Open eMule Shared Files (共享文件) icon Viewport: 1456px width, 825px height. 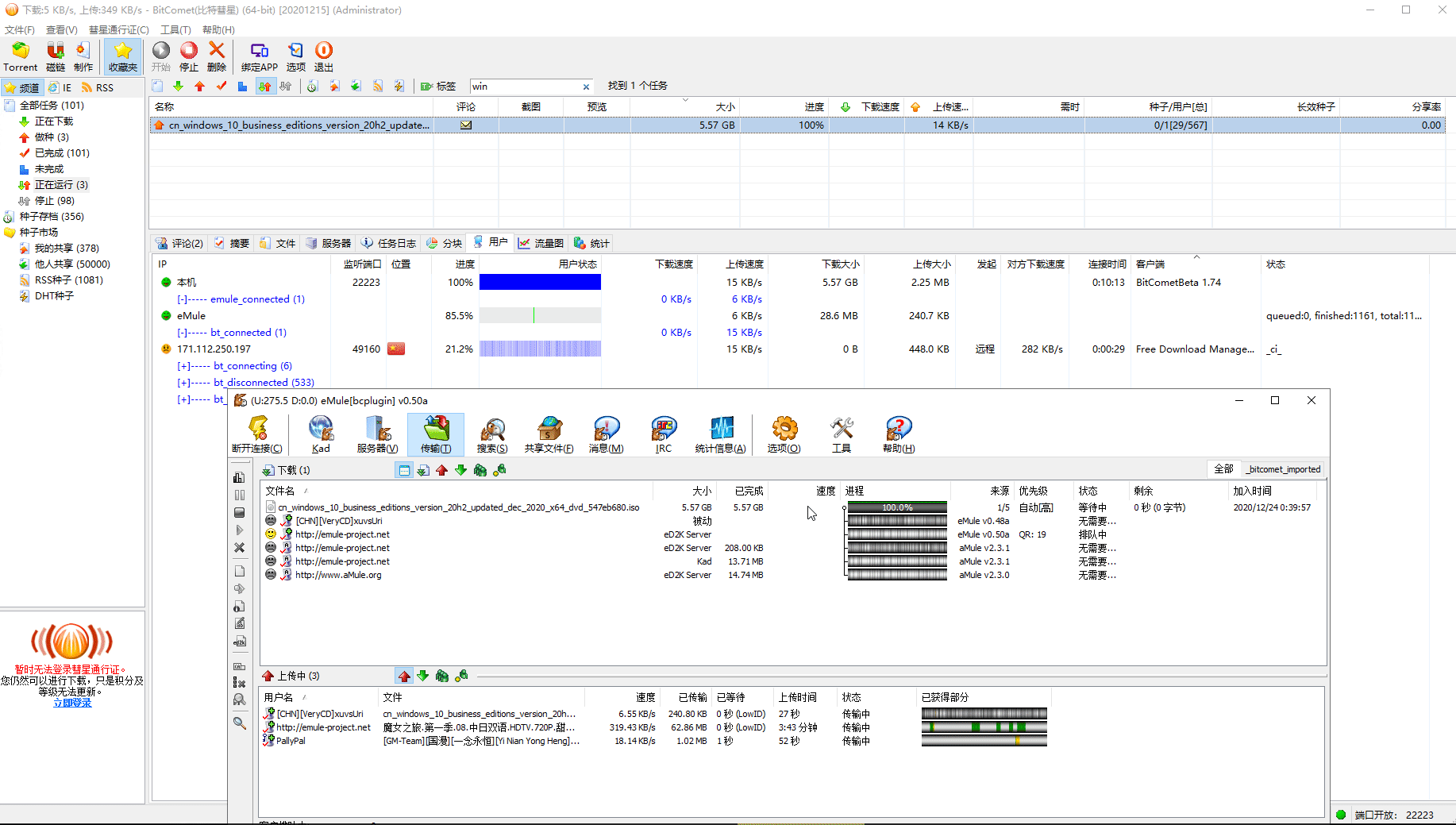coord(549,434)
